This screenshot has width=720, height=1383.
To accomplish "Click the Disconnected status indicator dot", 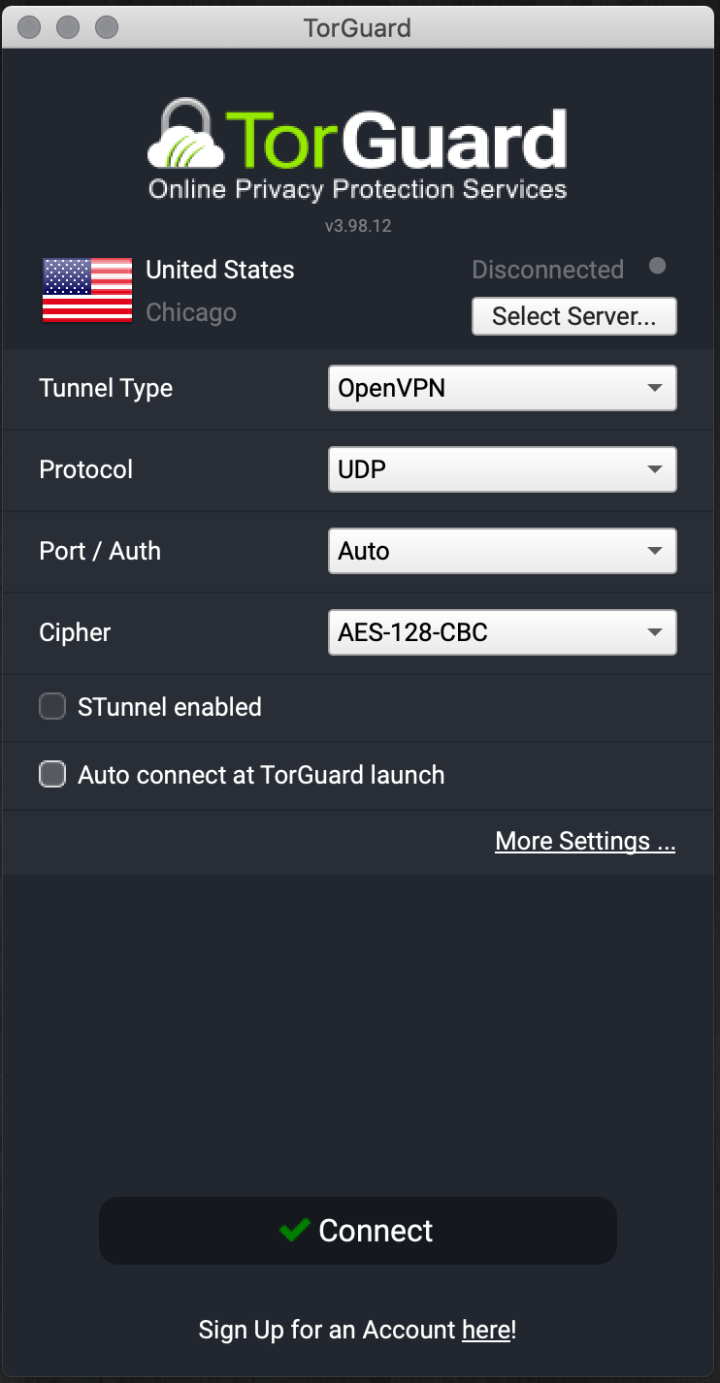I will 657,265.
